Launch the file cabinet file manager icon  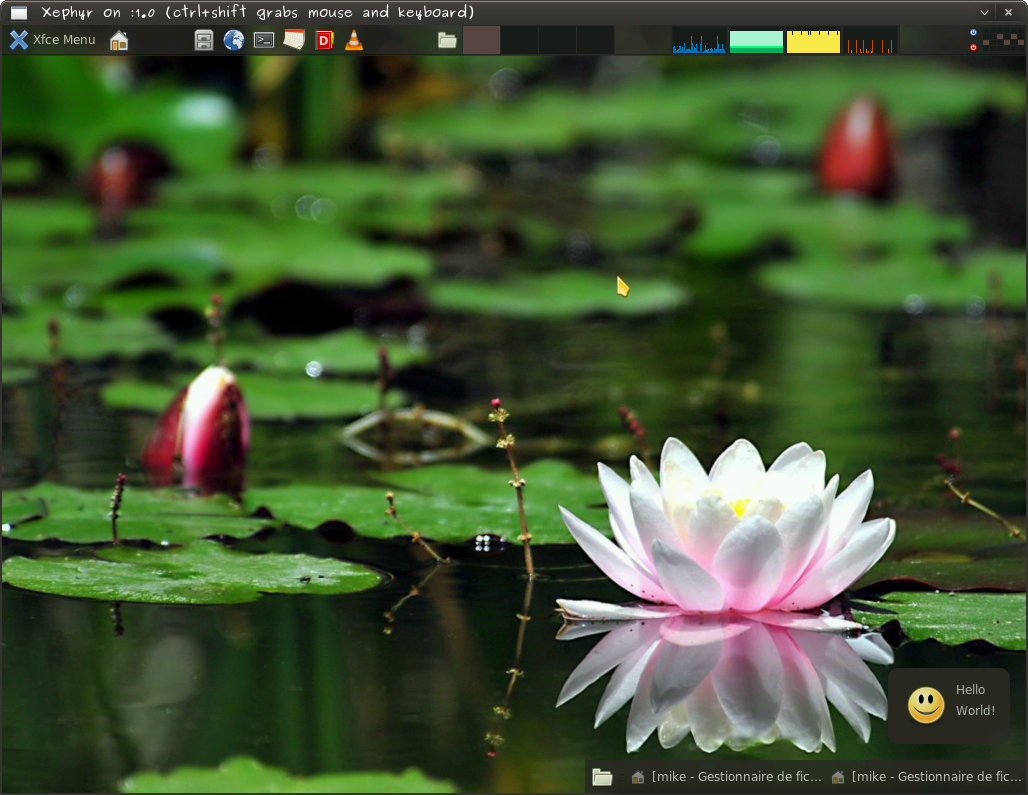pos(204,40)
